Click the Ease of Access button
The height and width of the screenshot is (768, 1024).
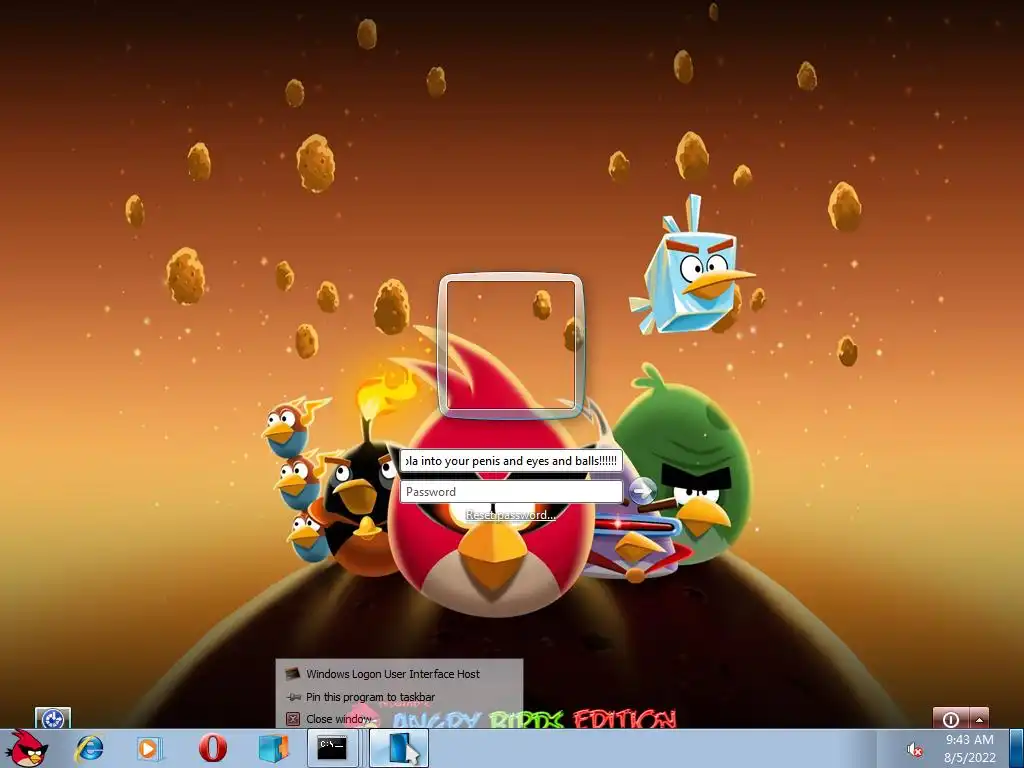point(53,719)
